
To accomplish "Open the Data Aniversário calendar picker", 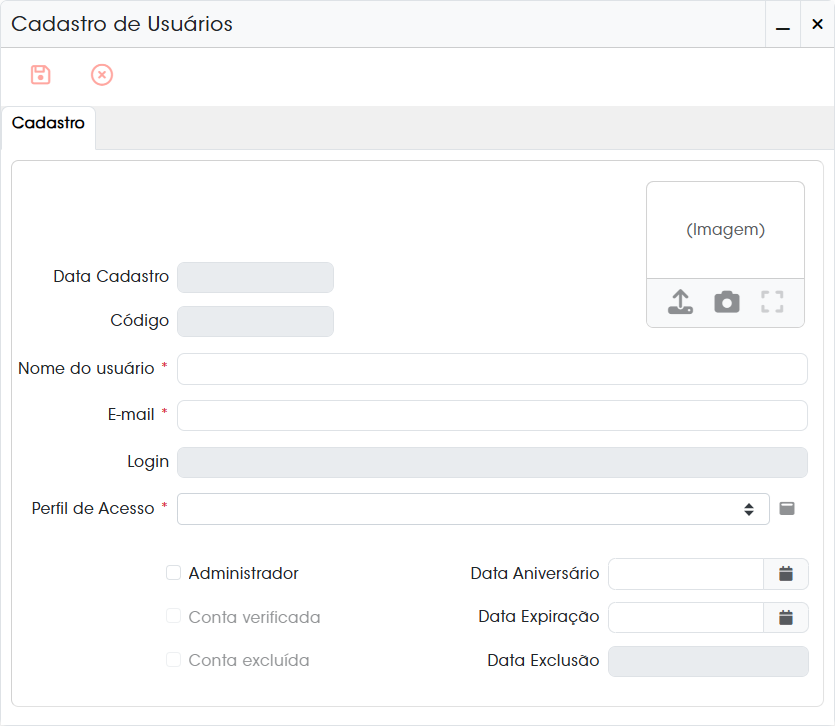I will tap(785, 574).
